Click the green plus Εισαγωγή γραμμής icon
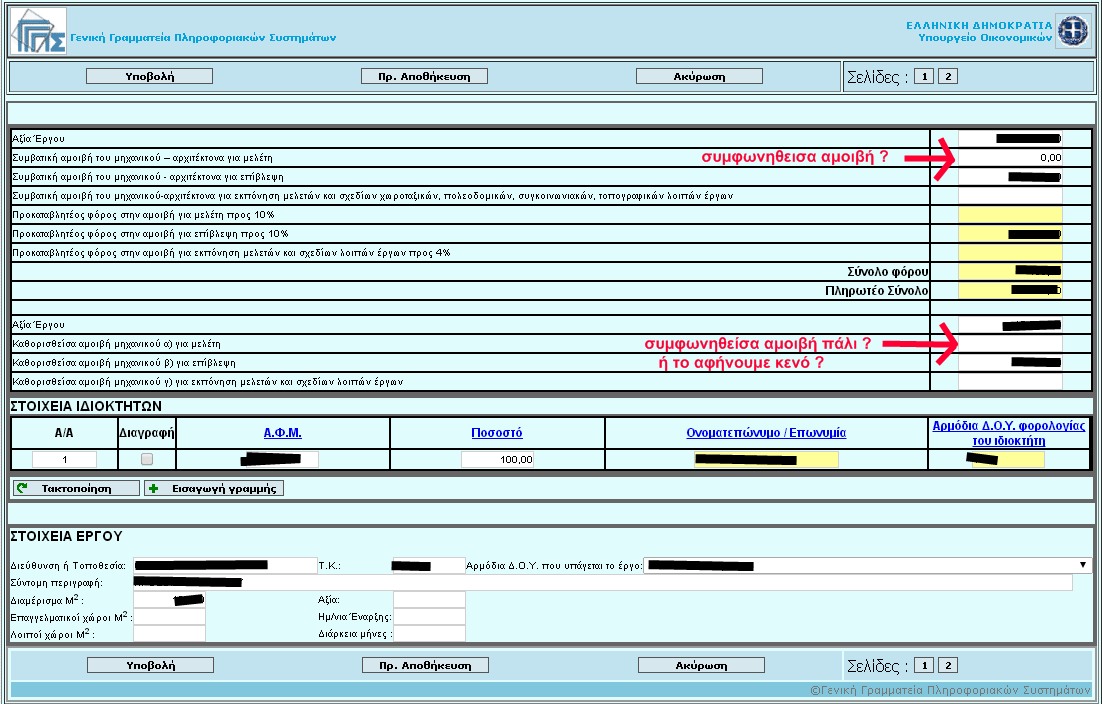This screenshot has height=704, width=1102. (153, 488)
